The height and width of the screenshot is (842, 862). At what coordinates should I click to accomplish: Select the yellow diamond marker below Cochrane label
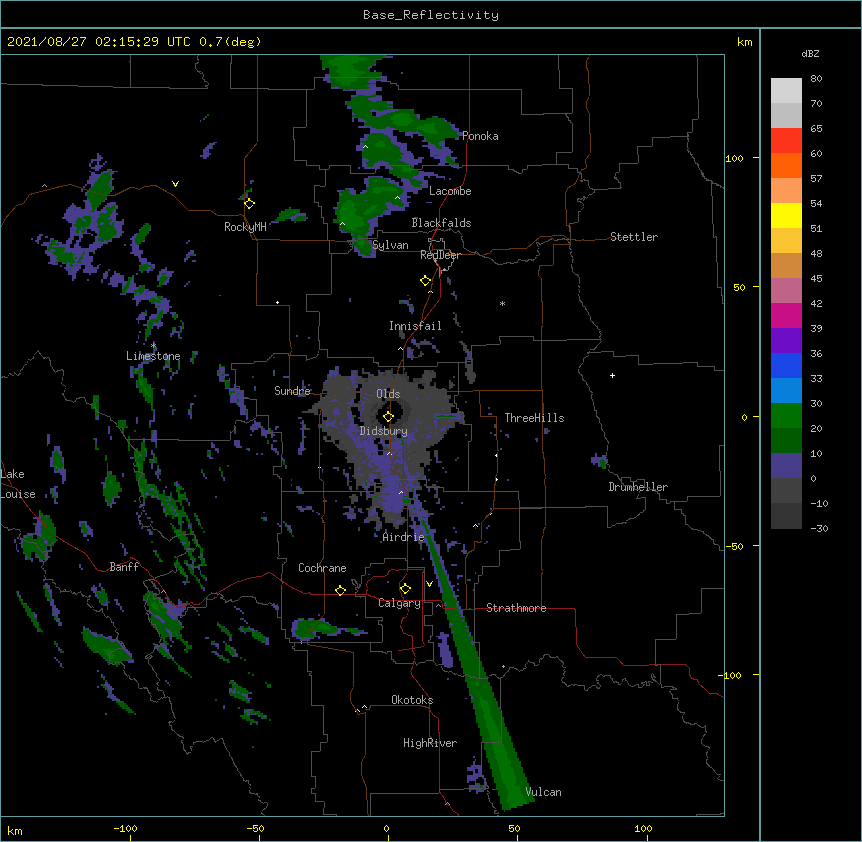point(340,590)
